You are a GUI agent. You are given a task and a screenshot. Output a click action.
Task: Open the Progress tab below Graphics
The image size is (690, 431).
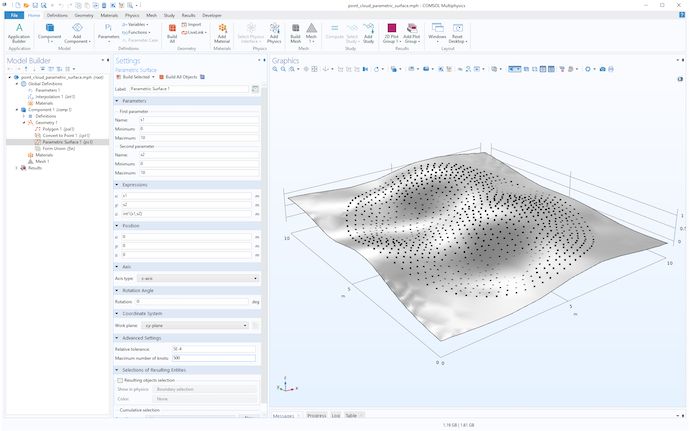click(x=316, y=416)
